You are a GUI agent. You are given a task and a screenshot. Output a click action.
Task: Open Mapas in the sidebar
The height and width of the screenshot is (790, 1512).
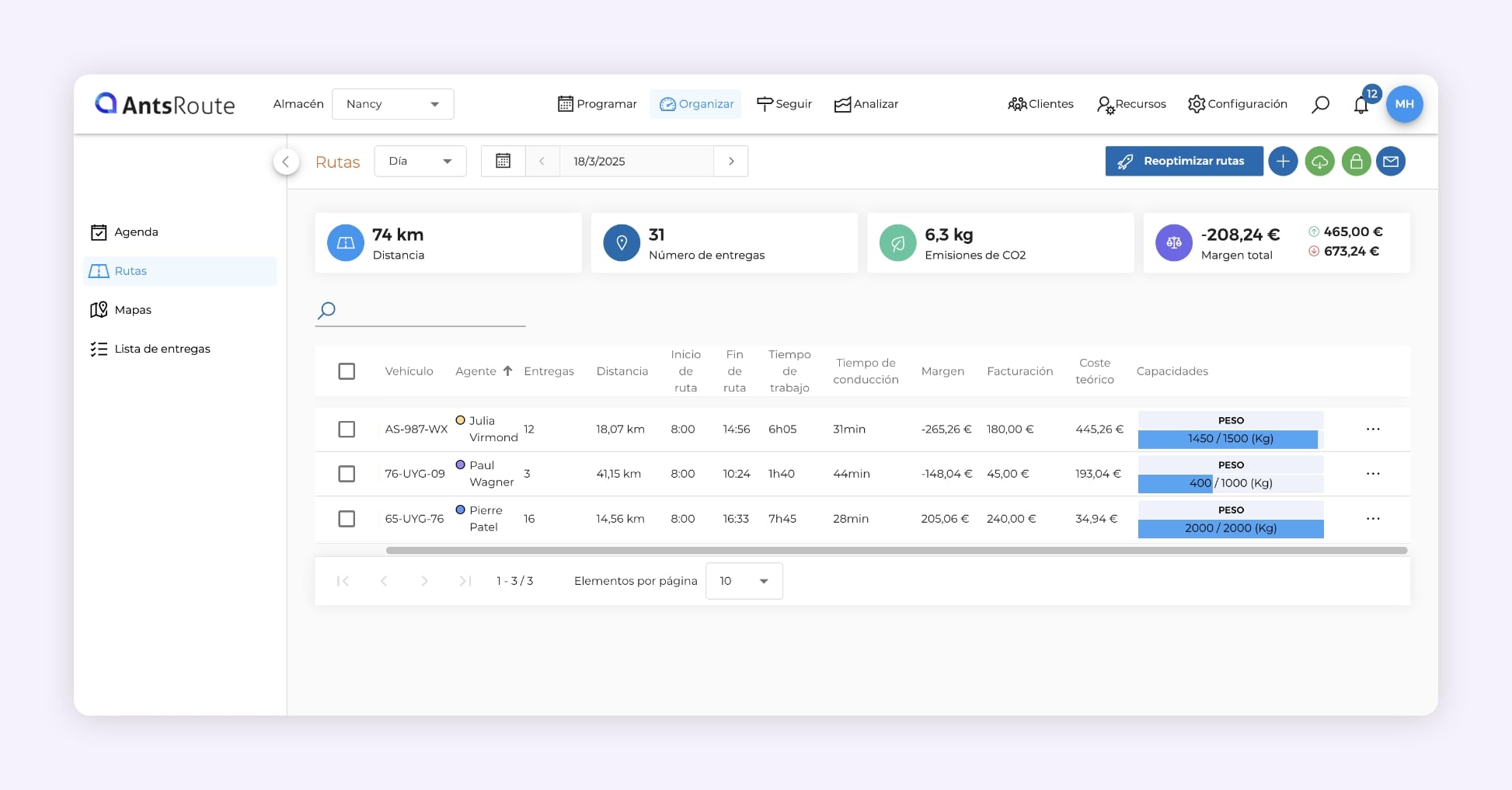[132, 310]
